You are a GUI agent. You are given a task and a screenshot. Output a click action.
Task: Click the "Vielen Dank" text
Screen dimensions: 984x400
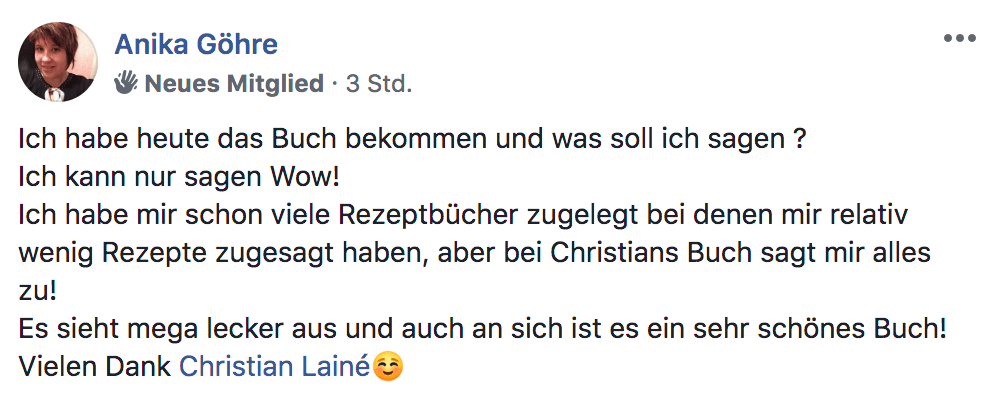(x=95, y=367)
